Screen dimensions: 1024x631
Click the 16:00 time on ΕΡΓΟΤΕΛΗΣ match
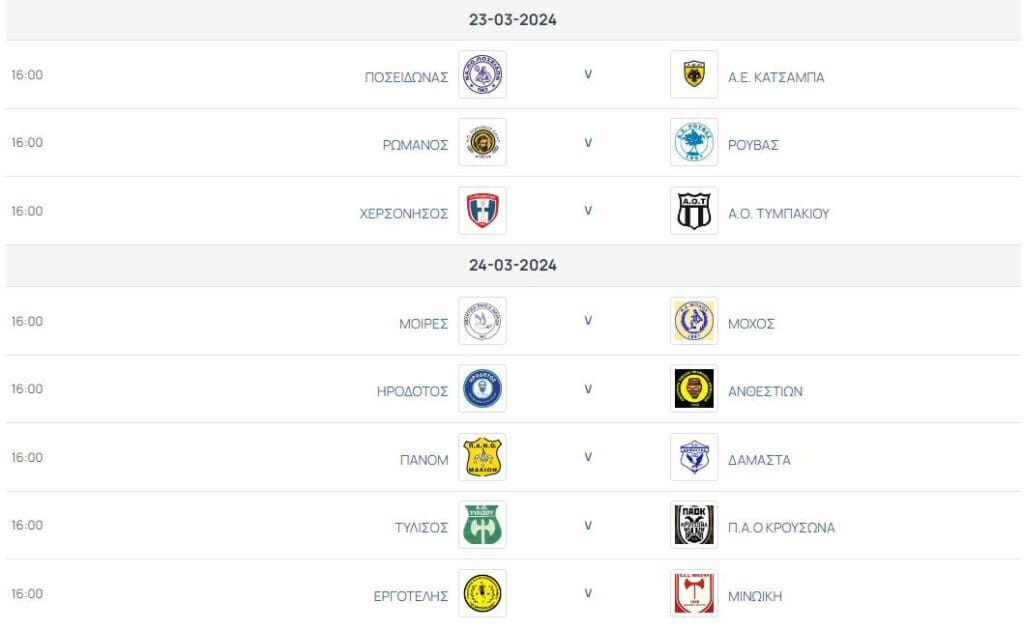pyautogui.click(x=27, y=594)
